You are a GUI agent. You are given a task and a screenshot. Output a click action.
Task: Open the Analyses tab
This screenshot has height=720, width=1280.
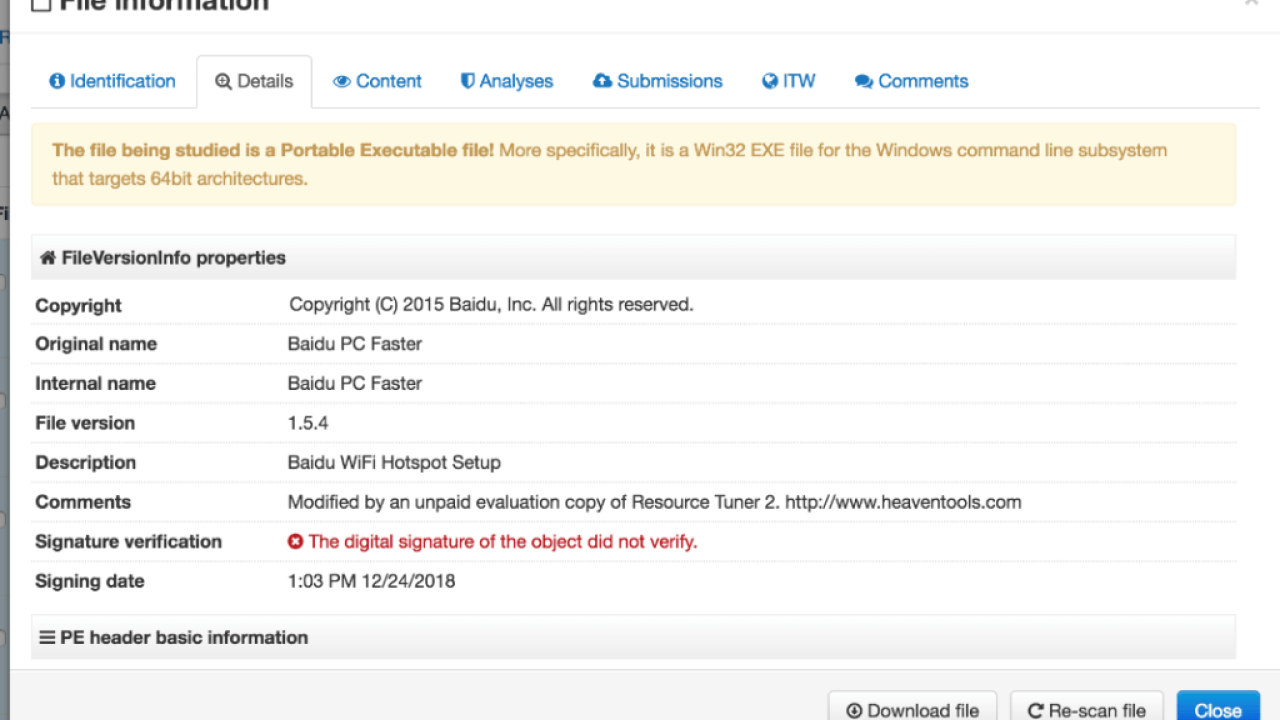point(506,81)
